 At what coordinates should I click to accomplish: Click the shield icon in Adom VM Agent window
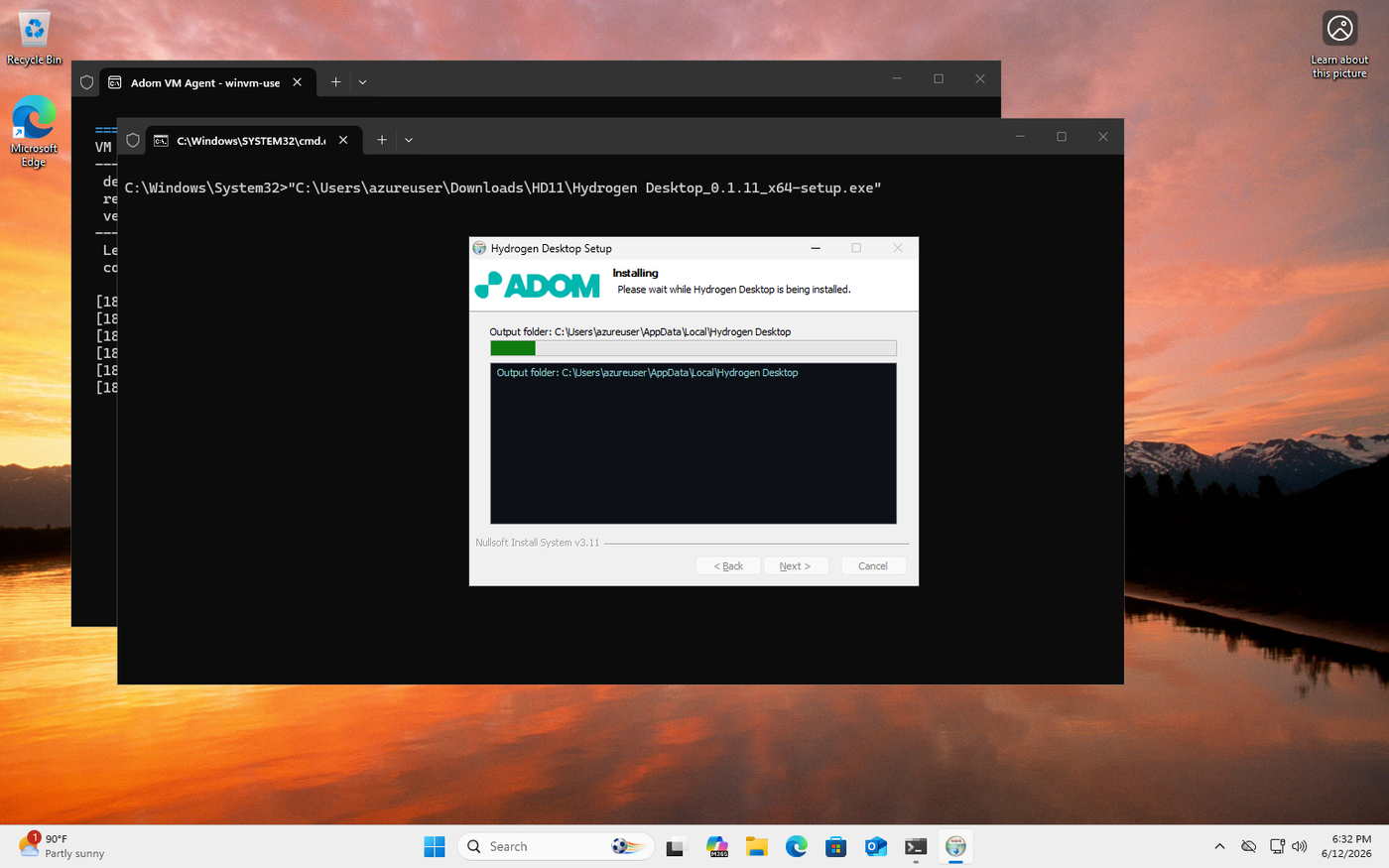click(87, 82)
